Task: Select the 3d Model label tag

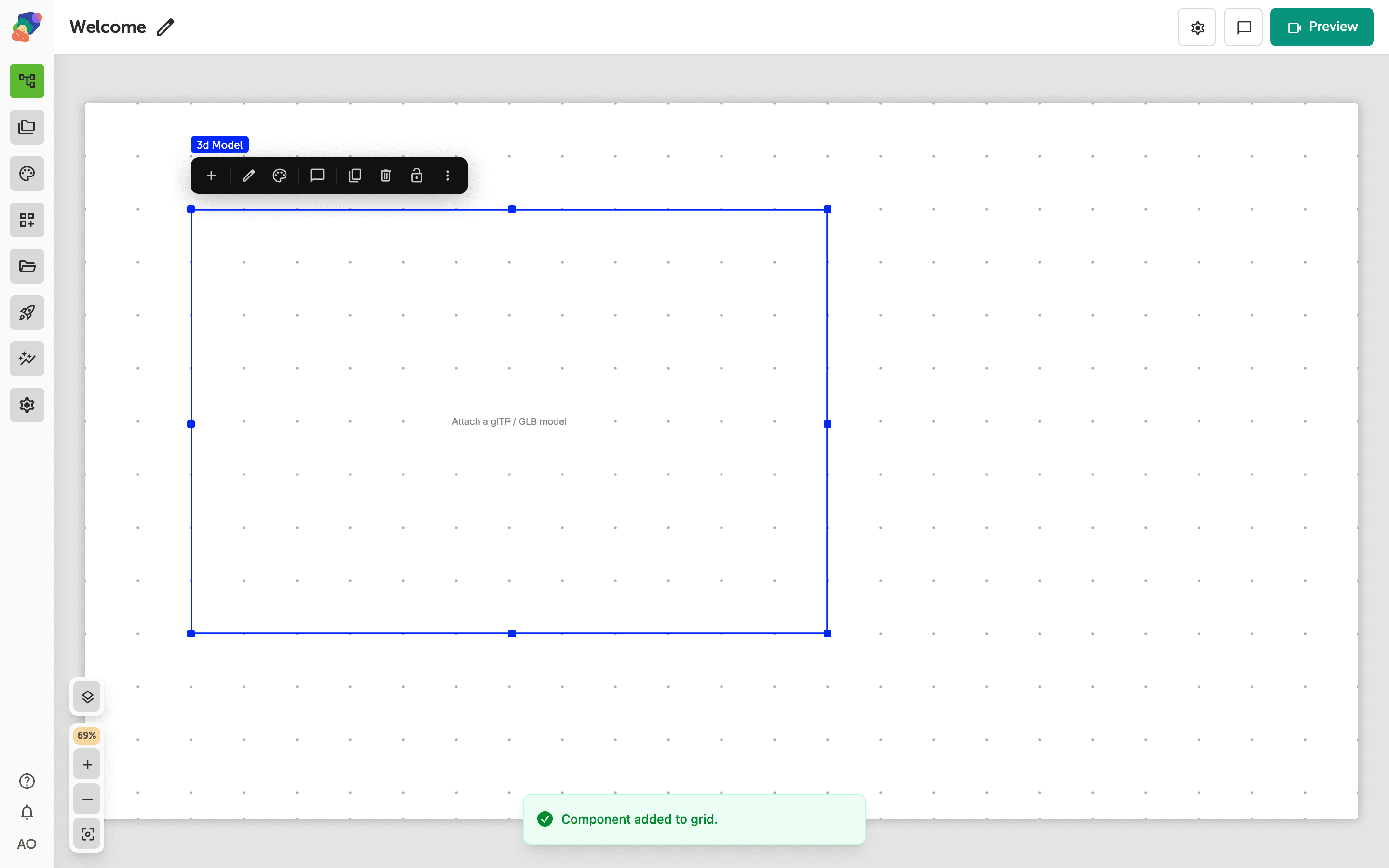Action: point(220,145)
